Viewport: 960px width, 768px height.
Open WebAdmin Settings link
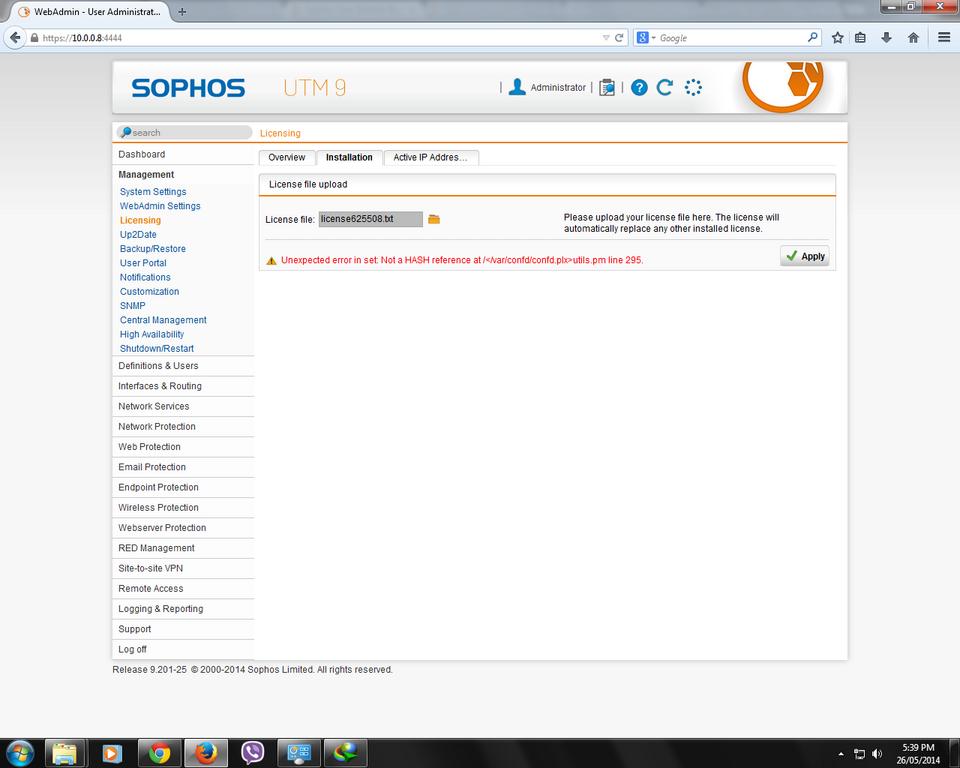click(x=160, y=206)
